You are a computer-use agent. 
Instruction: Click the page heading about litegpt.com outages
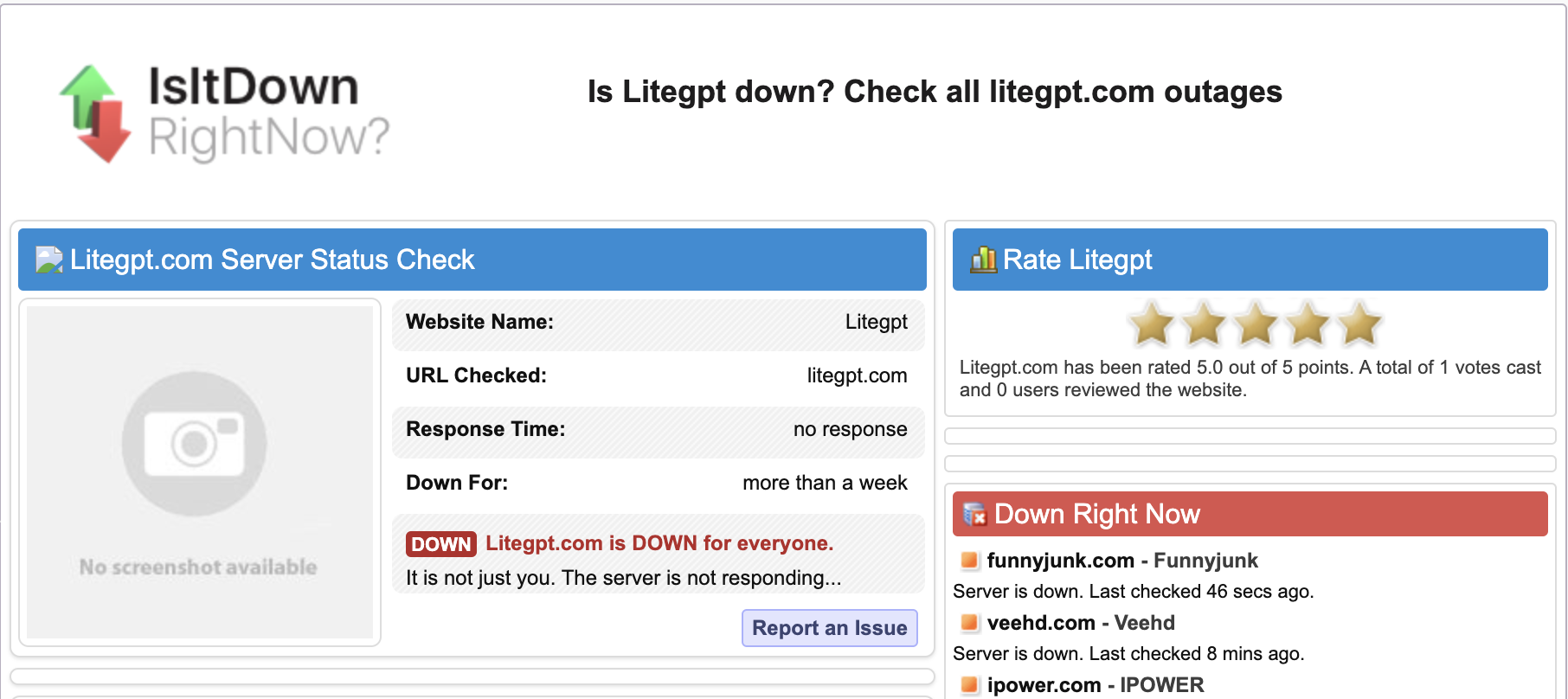point(935,92)
